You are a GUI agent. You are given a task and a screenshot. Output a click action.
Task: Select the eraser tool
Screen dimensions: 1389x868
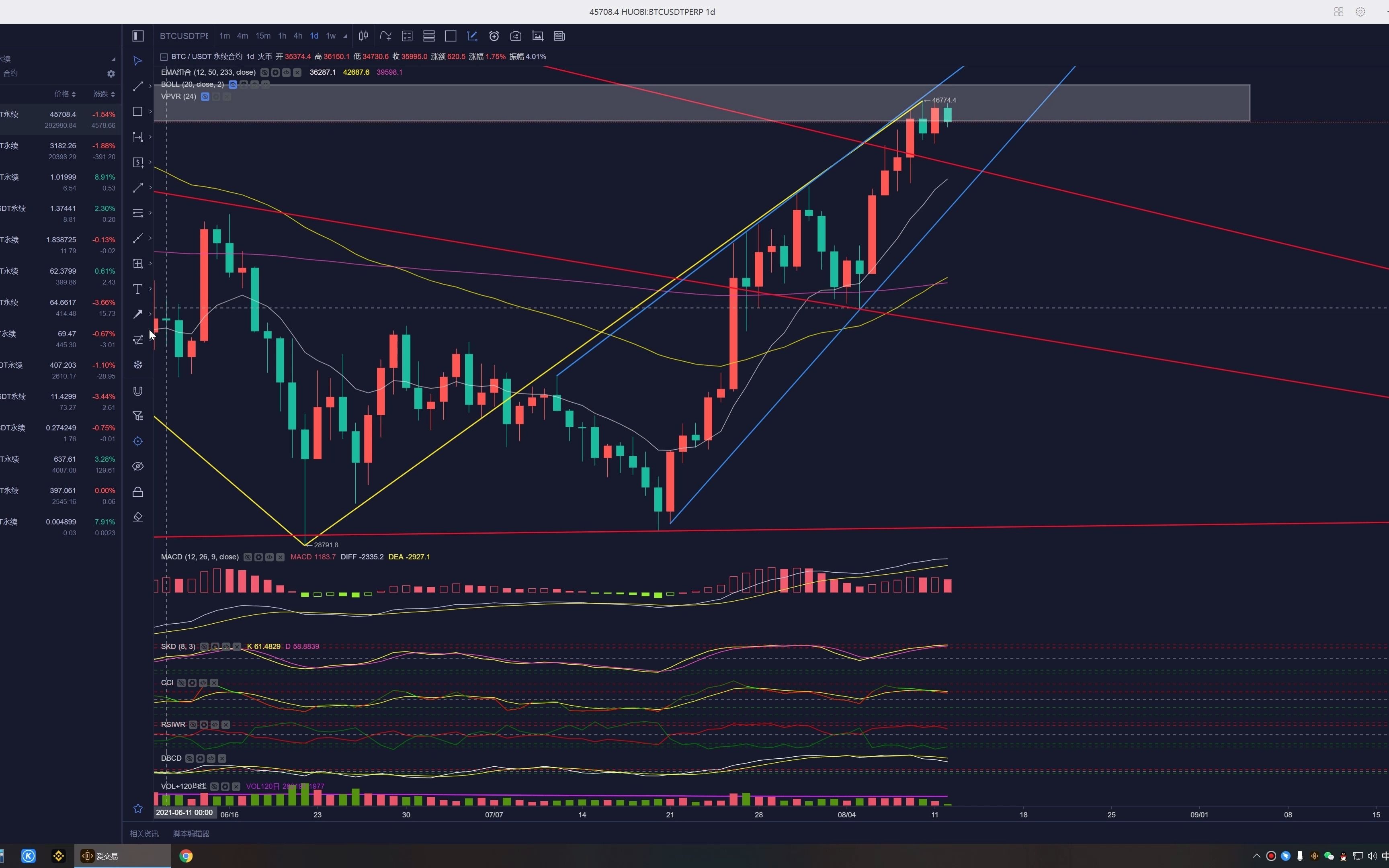point(138,517)
